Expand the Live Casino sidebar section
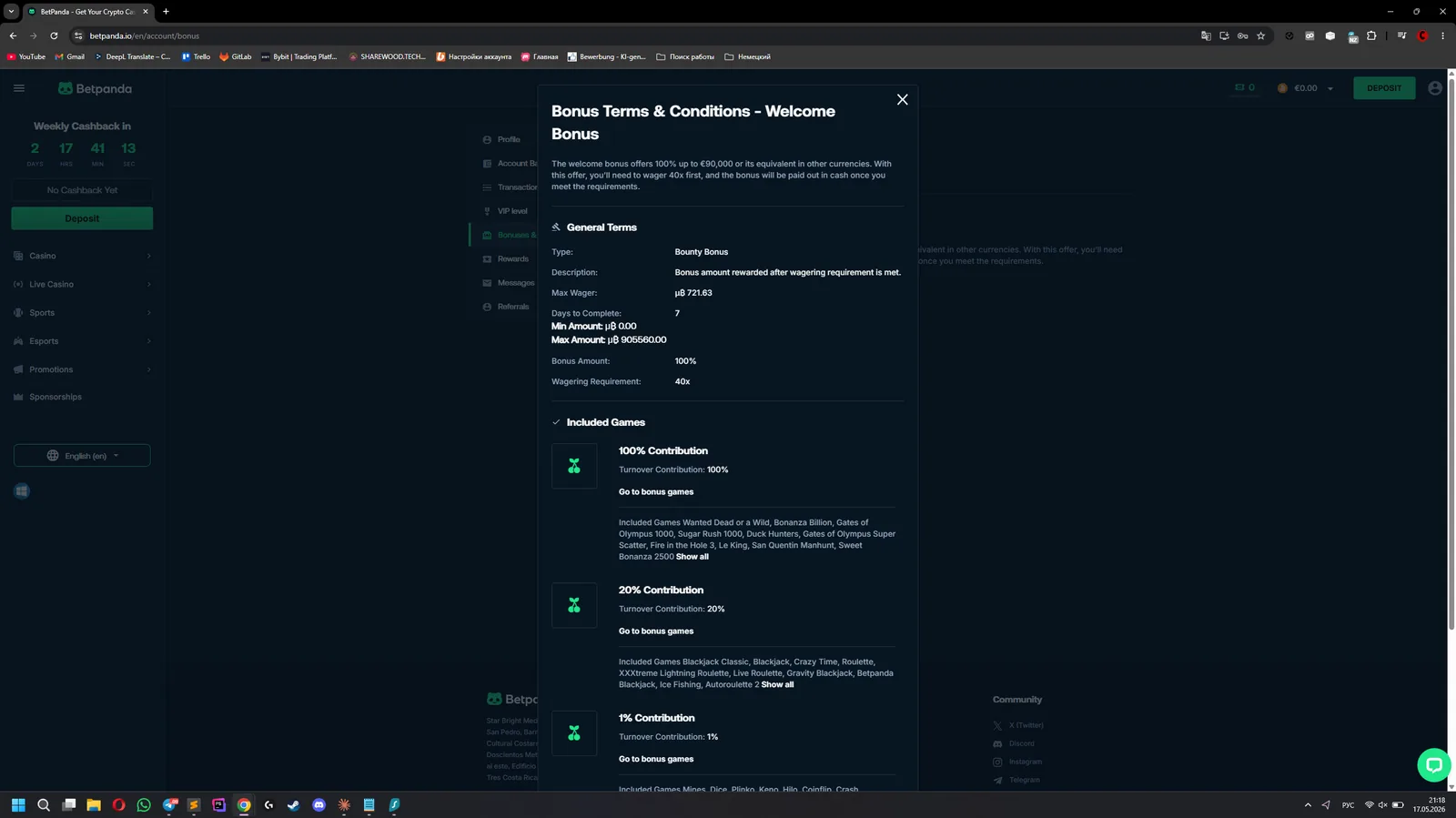Viewport: 1456px width, 818px height. (82, 284)
